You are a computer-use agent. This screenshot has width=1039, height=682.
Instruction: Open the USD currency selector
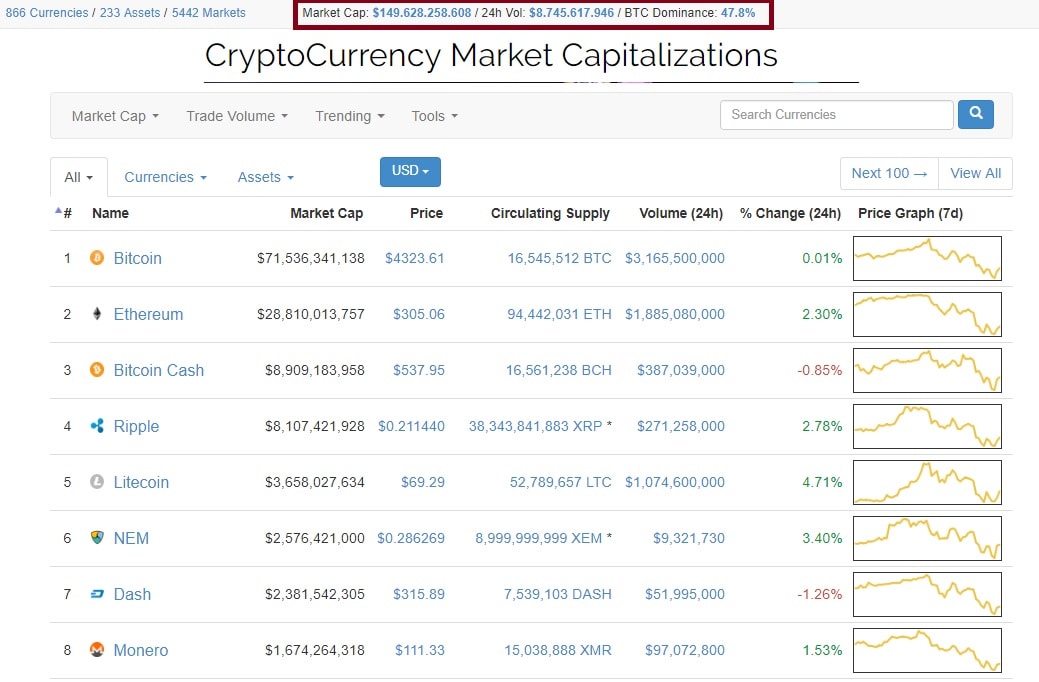point(410,171)
